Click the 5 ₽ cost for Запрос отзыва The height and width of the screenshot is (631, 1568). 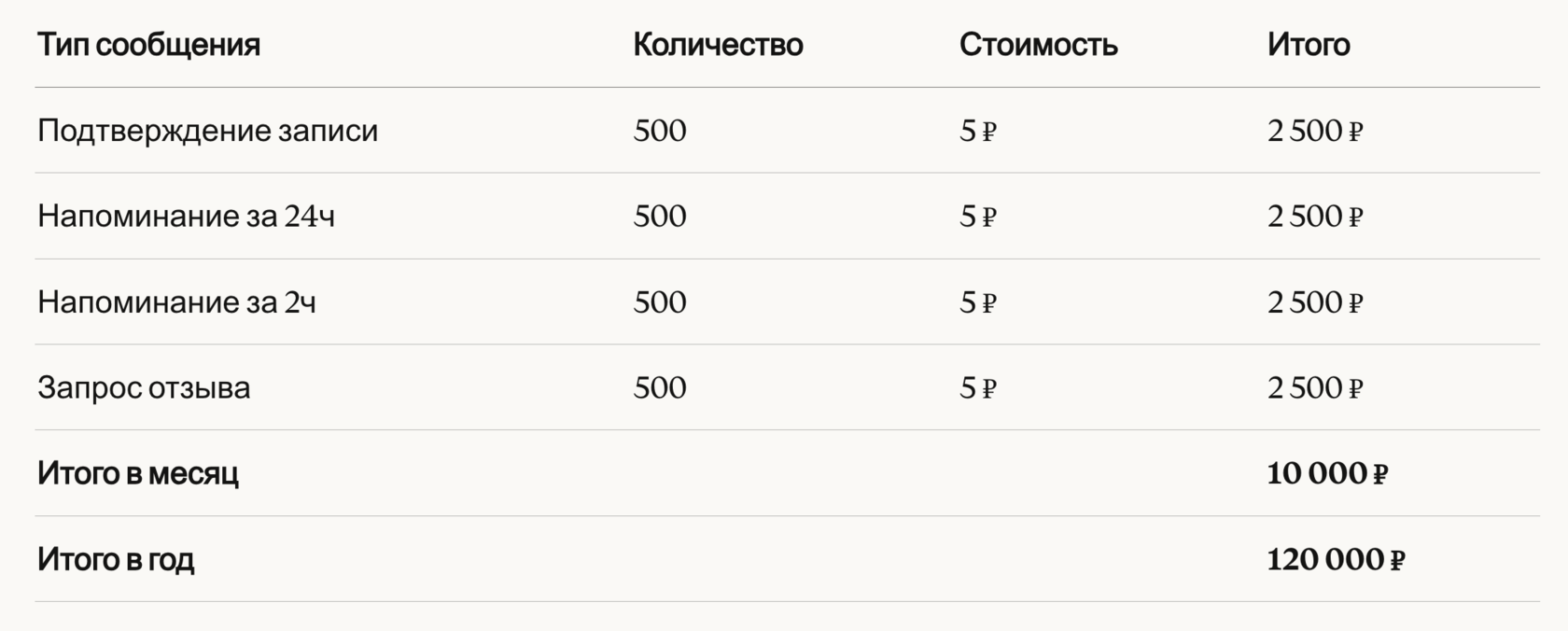[x=978, y=388]
